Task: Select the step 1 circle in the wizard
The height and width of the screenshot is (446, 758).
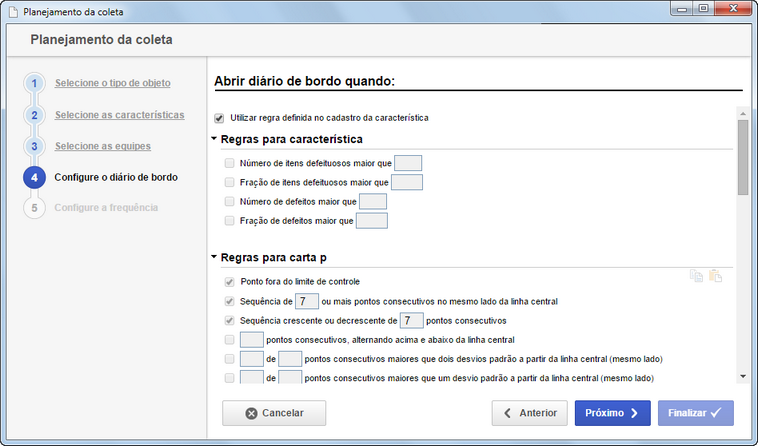Action: [x=34, y=83]
